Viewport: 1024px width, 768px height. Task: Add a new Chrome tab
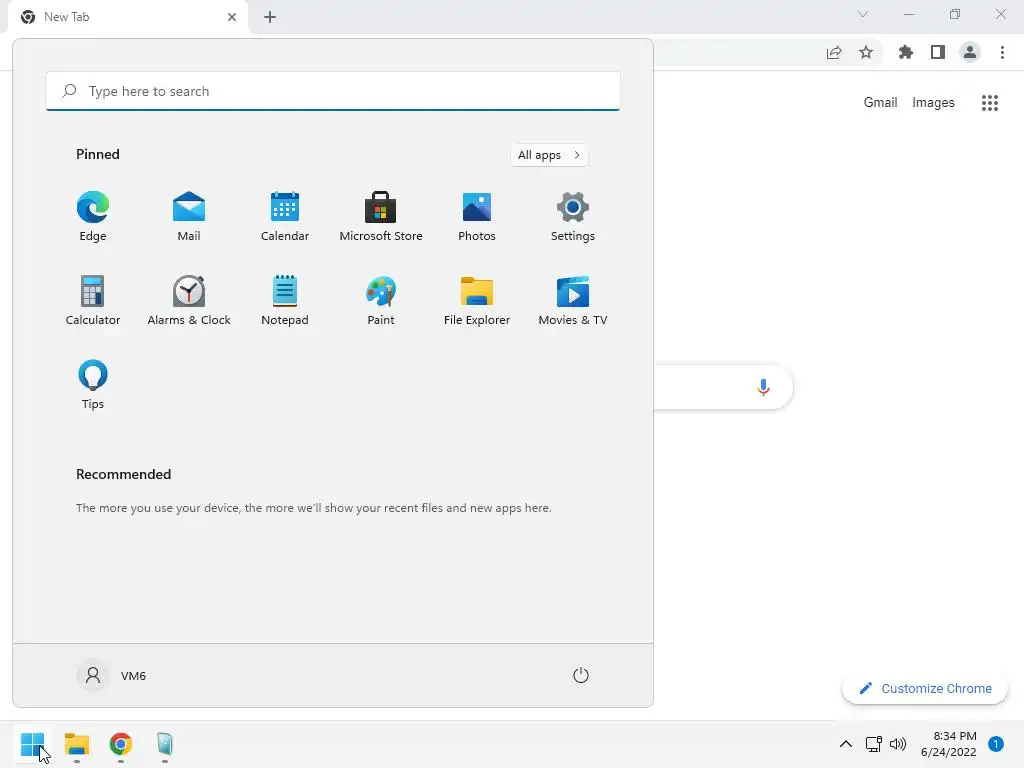pos(270,17)
